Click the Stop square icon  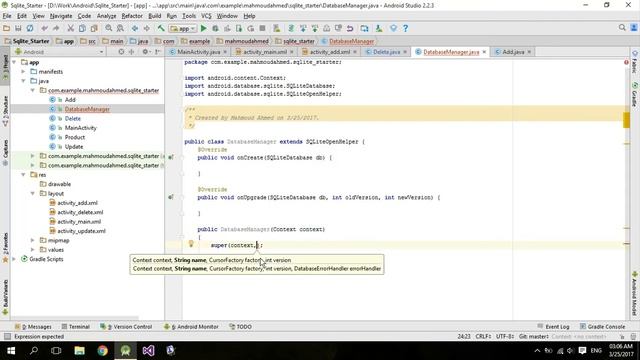click(x=262, y=28)
